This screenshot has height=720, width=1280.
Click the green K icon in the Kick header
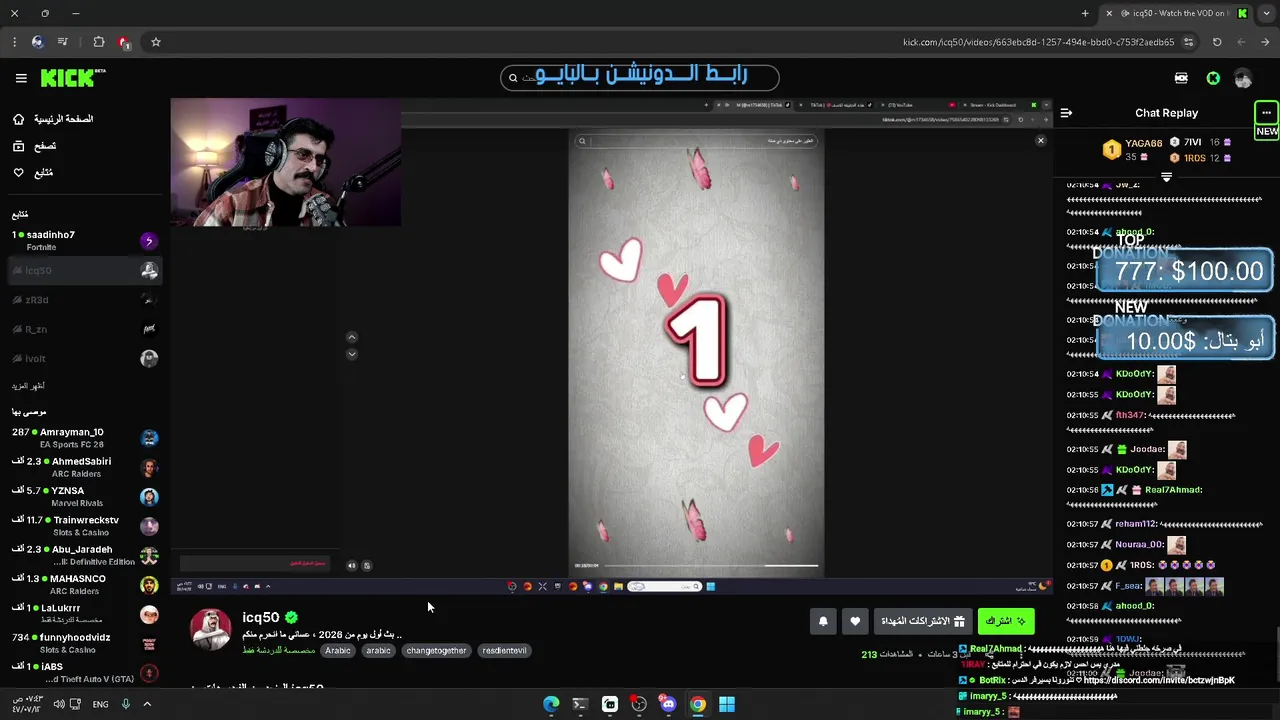[x=1213, y=78]
